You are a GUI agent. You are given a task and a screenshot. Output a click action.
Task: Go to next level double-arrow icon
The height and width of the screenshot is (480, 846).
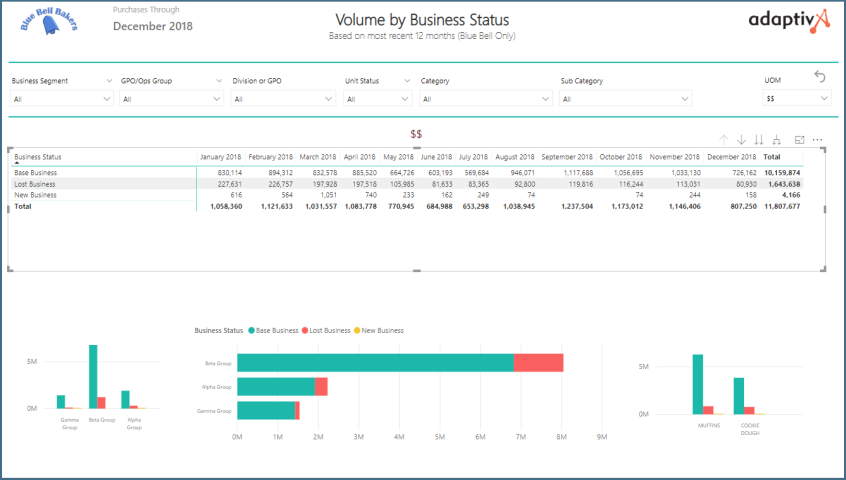point(759,140)
